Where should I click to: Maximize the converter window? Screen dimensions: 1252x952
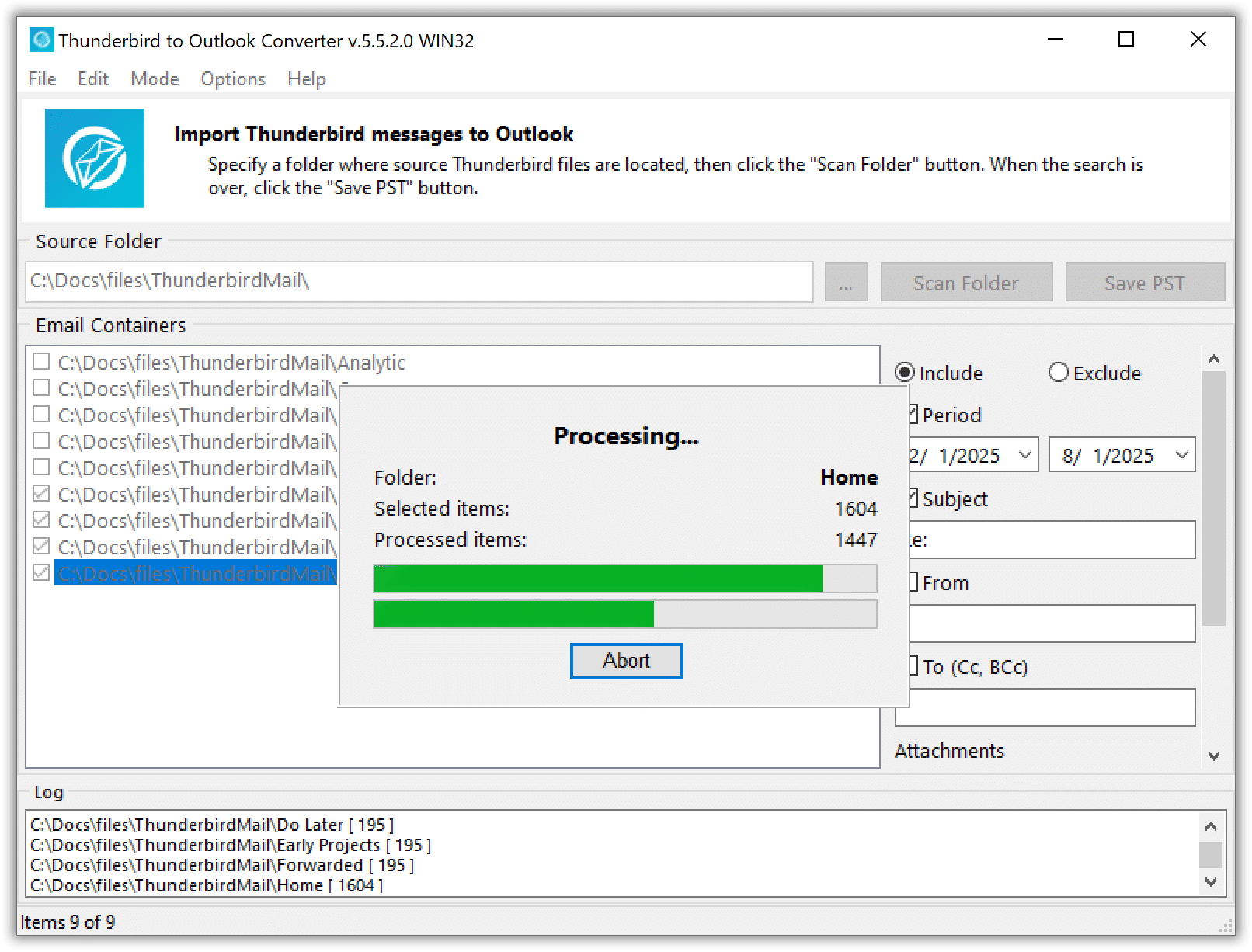[1125, 40]
